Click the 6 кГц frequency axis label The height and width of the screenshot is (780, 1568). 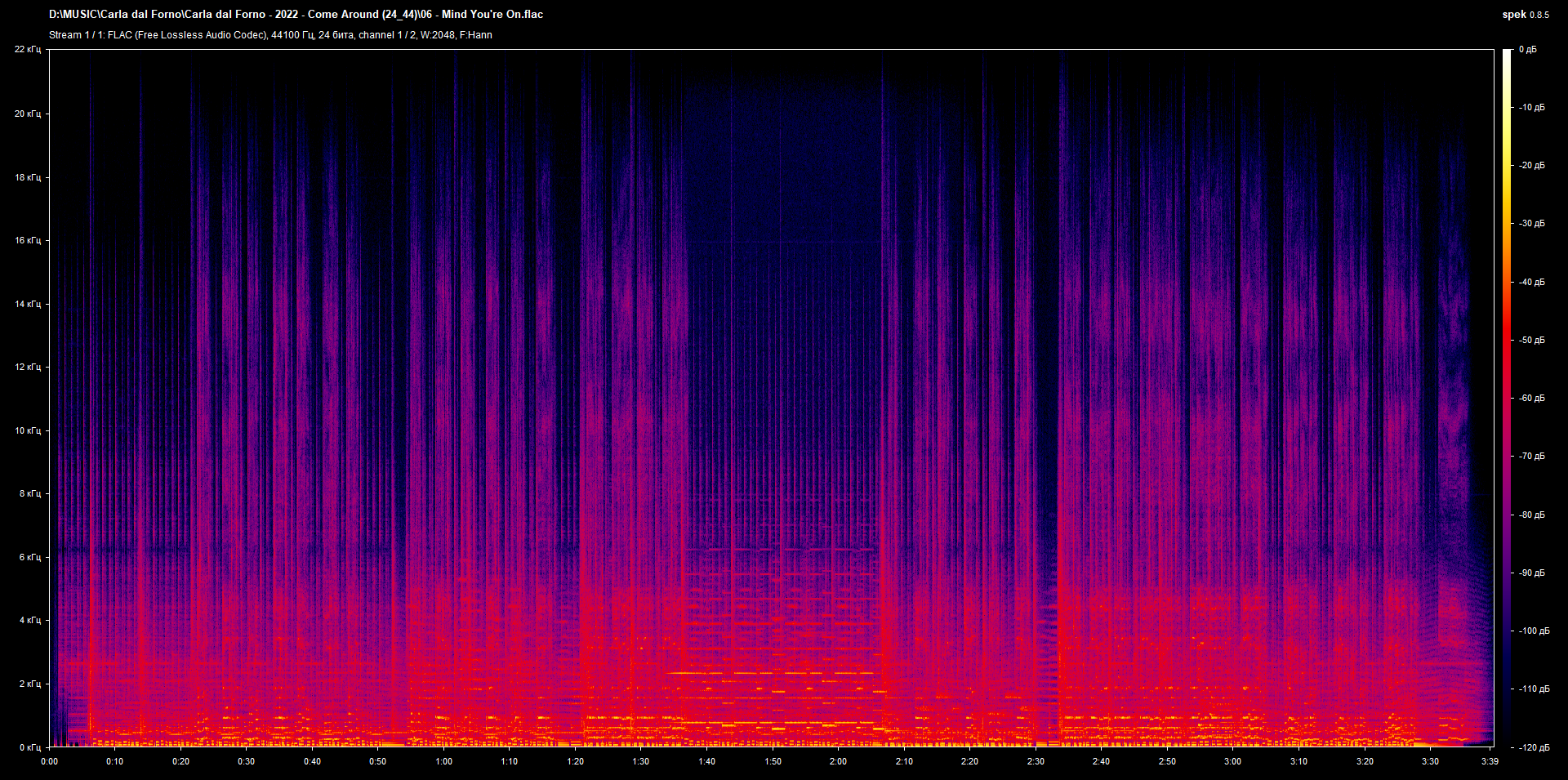click(30, 557)
